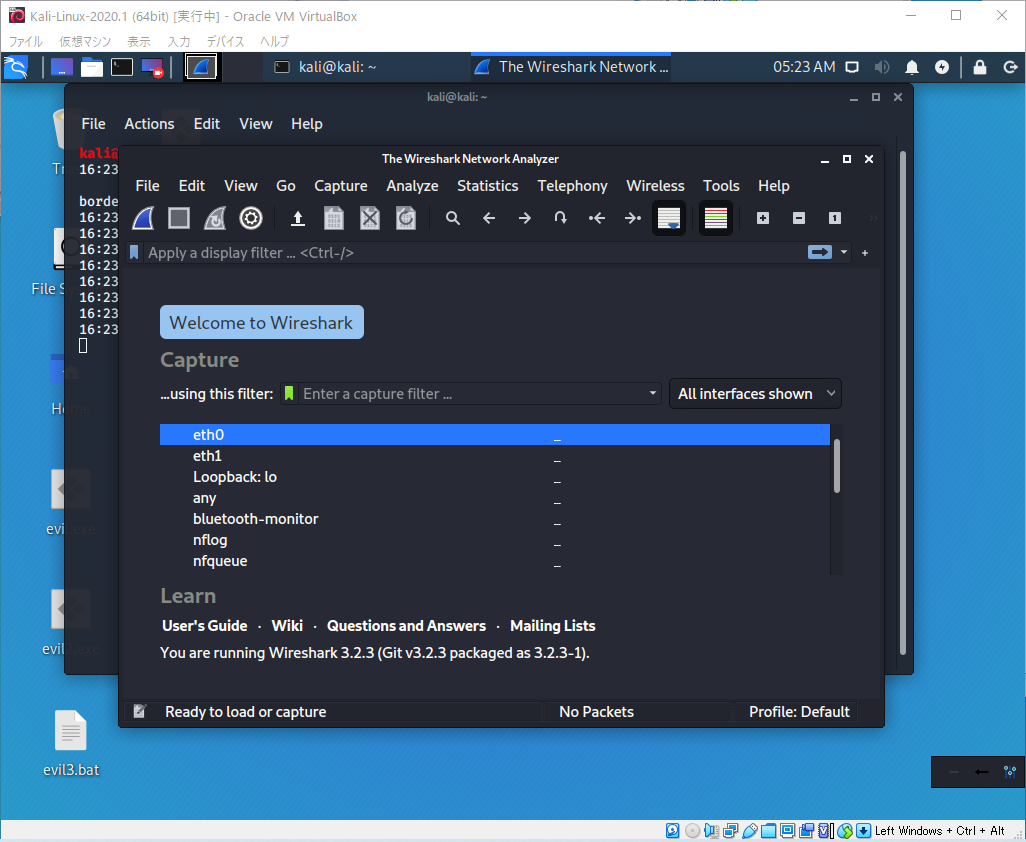Open terminal window Help menu
Image resolution: width=1026 pixels, height=842 pixels.
coord(306,124)
